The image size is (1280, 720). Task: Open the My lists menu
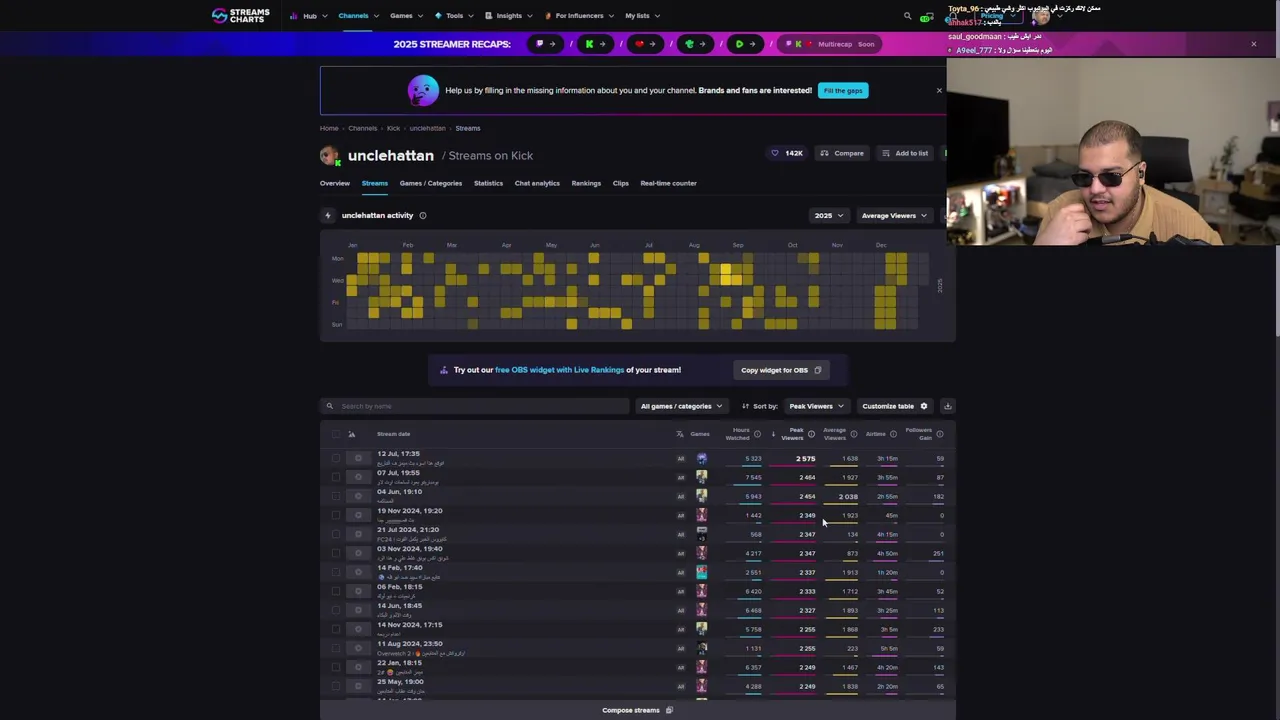point(642,16)
